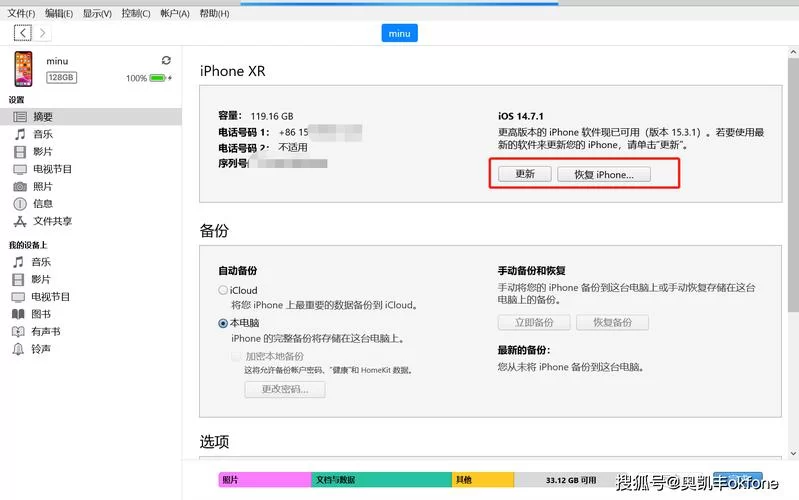The height and width of the screenshot is (500, 799).
Task: Click the 最新的备份: label
Action: click(x=524, y=350)
